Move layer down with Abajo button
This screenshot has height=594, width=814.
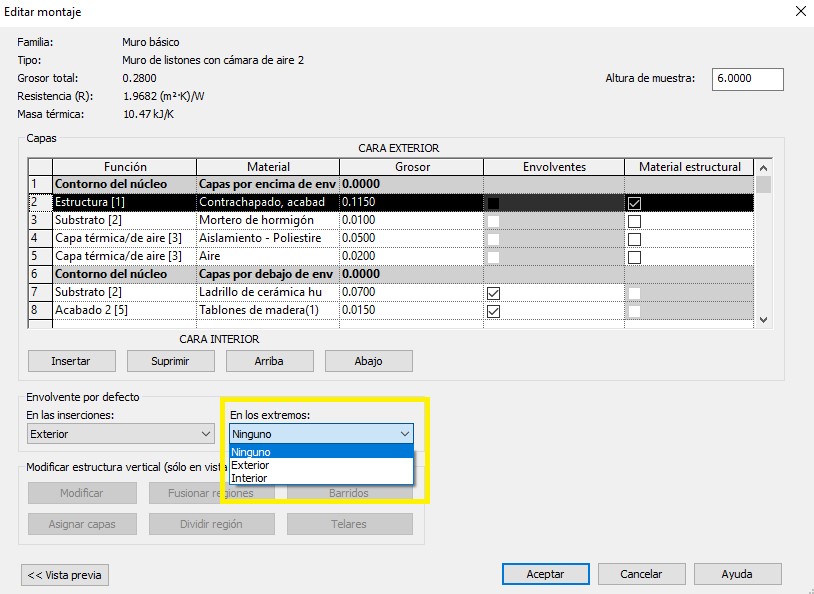click(x=368, y=361)
